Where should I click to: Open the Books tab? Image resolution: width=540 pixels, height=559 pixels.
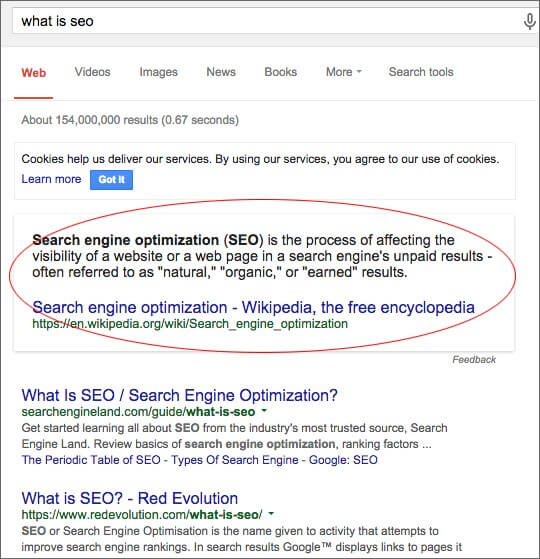[x=281, y=72]
